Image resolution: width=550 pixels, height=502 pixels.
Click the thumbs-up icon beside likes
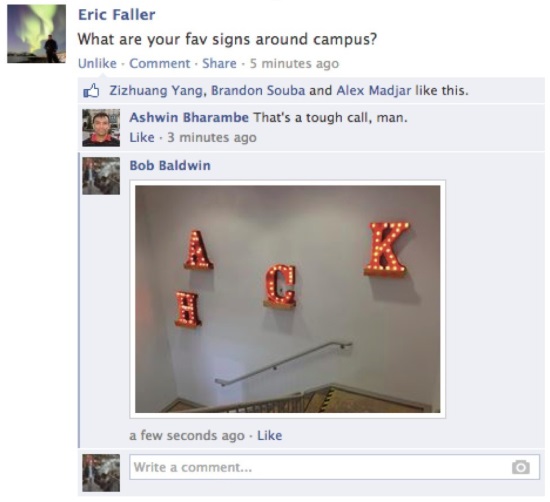pos(91,91)
